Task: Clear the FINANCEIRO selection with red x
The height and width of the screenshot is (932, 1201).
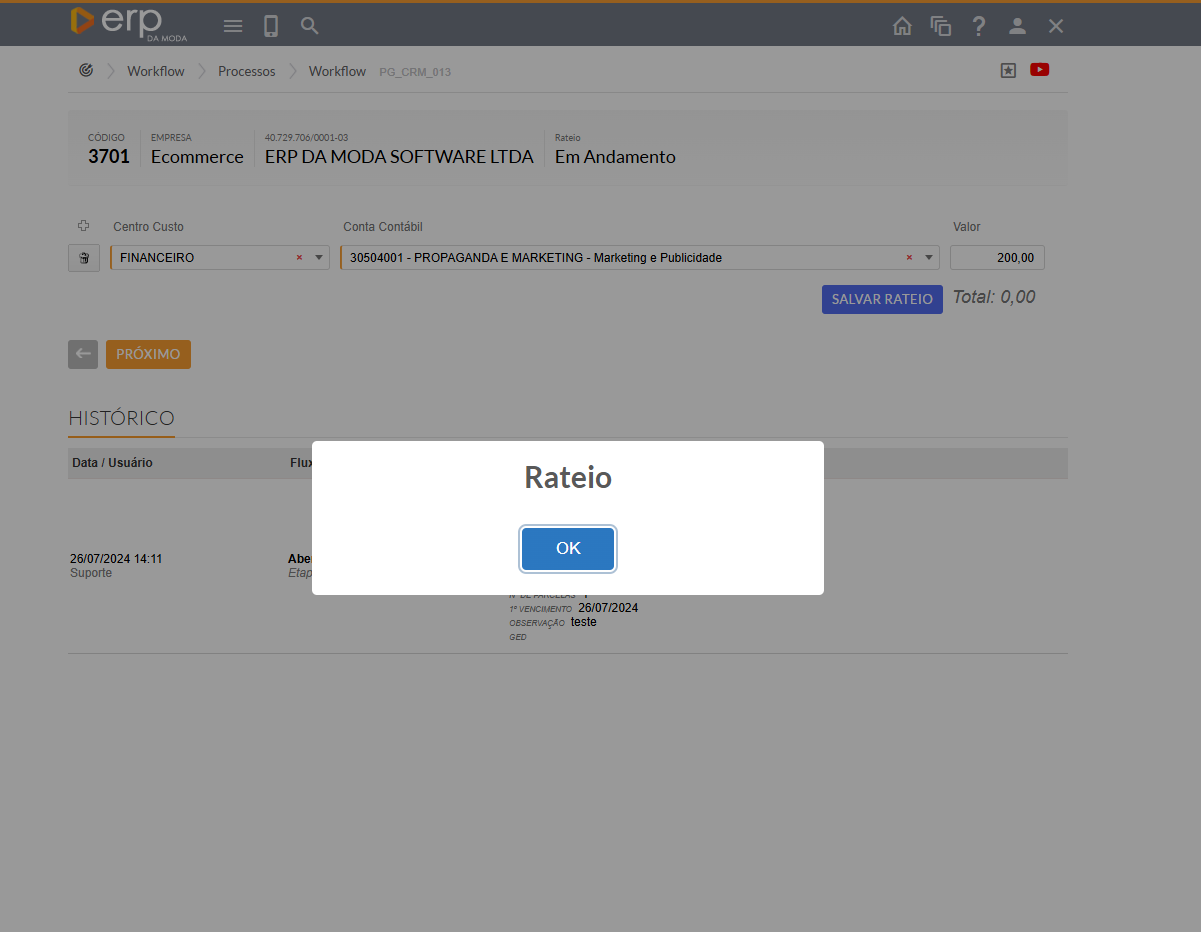Action: [299, 258]
